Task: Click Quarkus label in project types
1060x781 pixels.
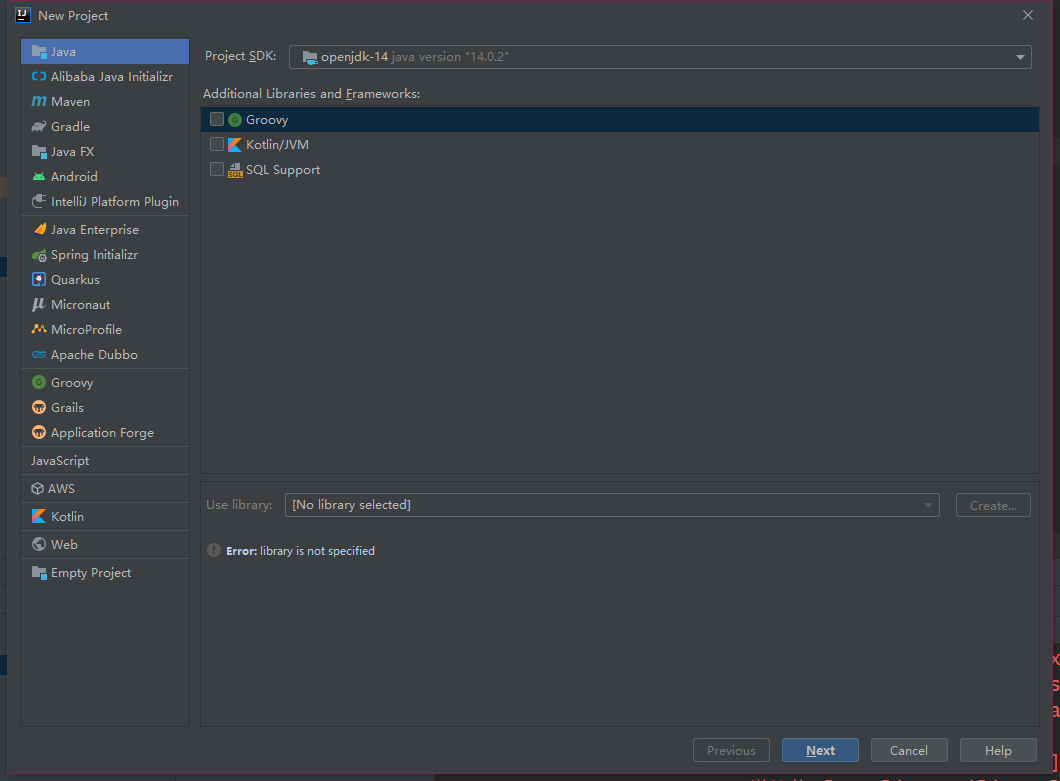Action: (x=75, y=279)
